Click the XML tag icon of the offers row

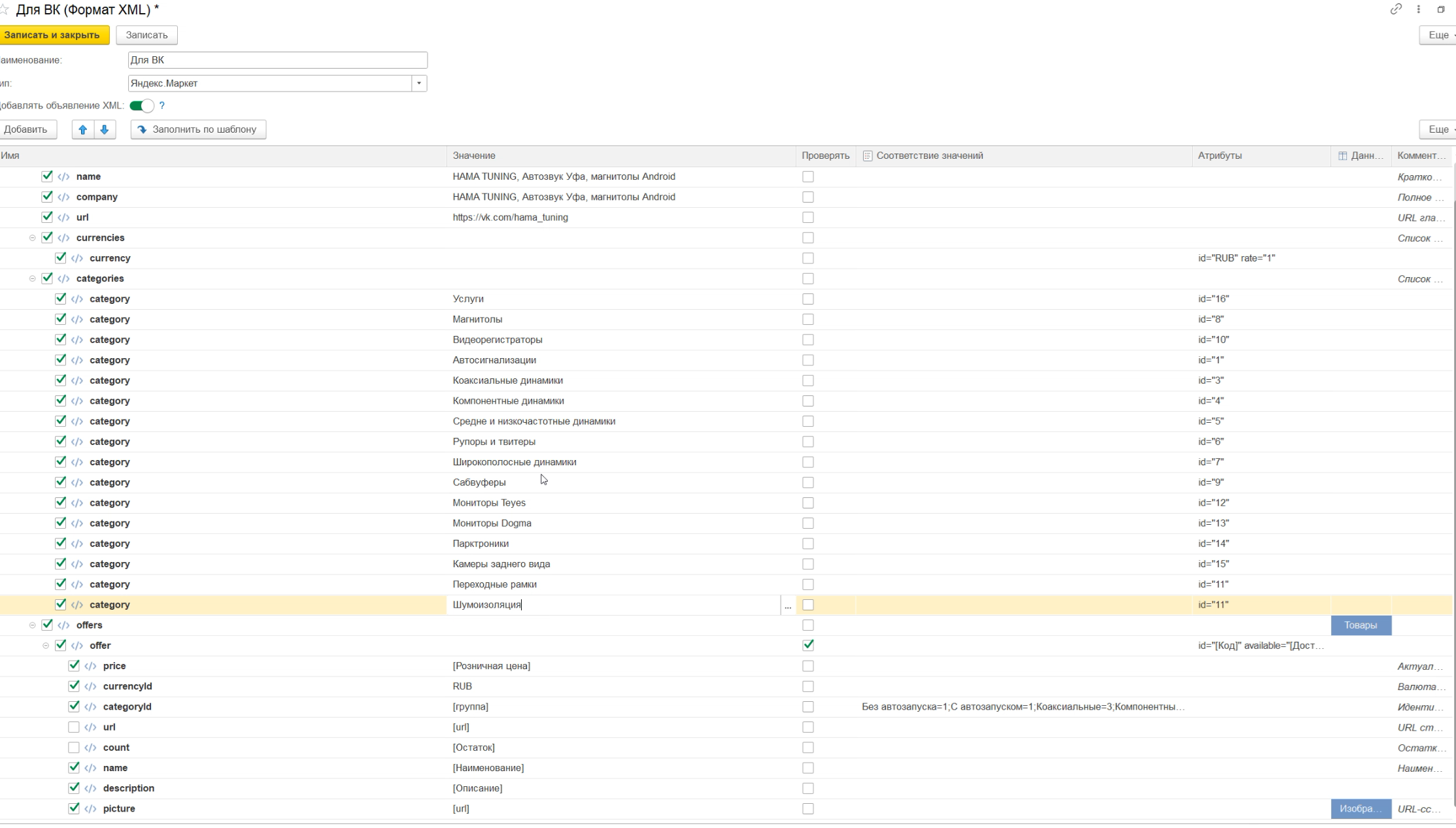pos(63,625)
